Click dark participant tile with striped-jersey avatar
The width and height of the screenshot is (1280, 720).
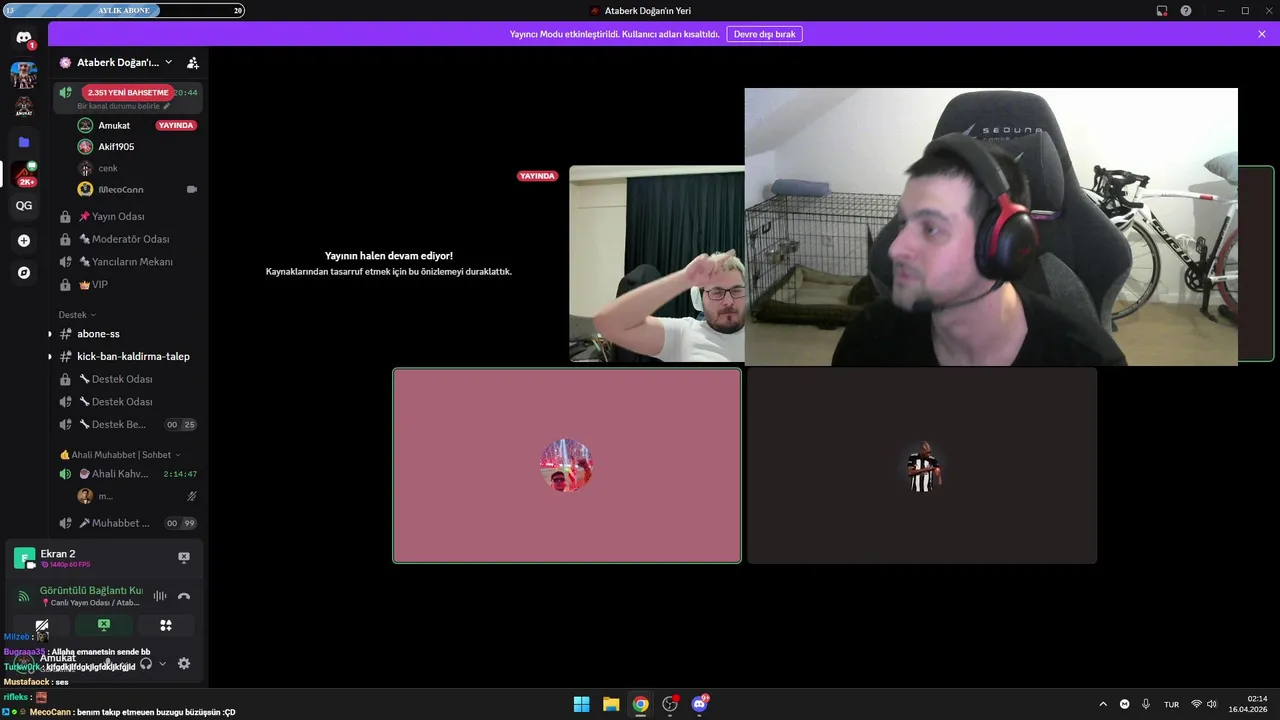pyautogui.click(x=922, y=466)
